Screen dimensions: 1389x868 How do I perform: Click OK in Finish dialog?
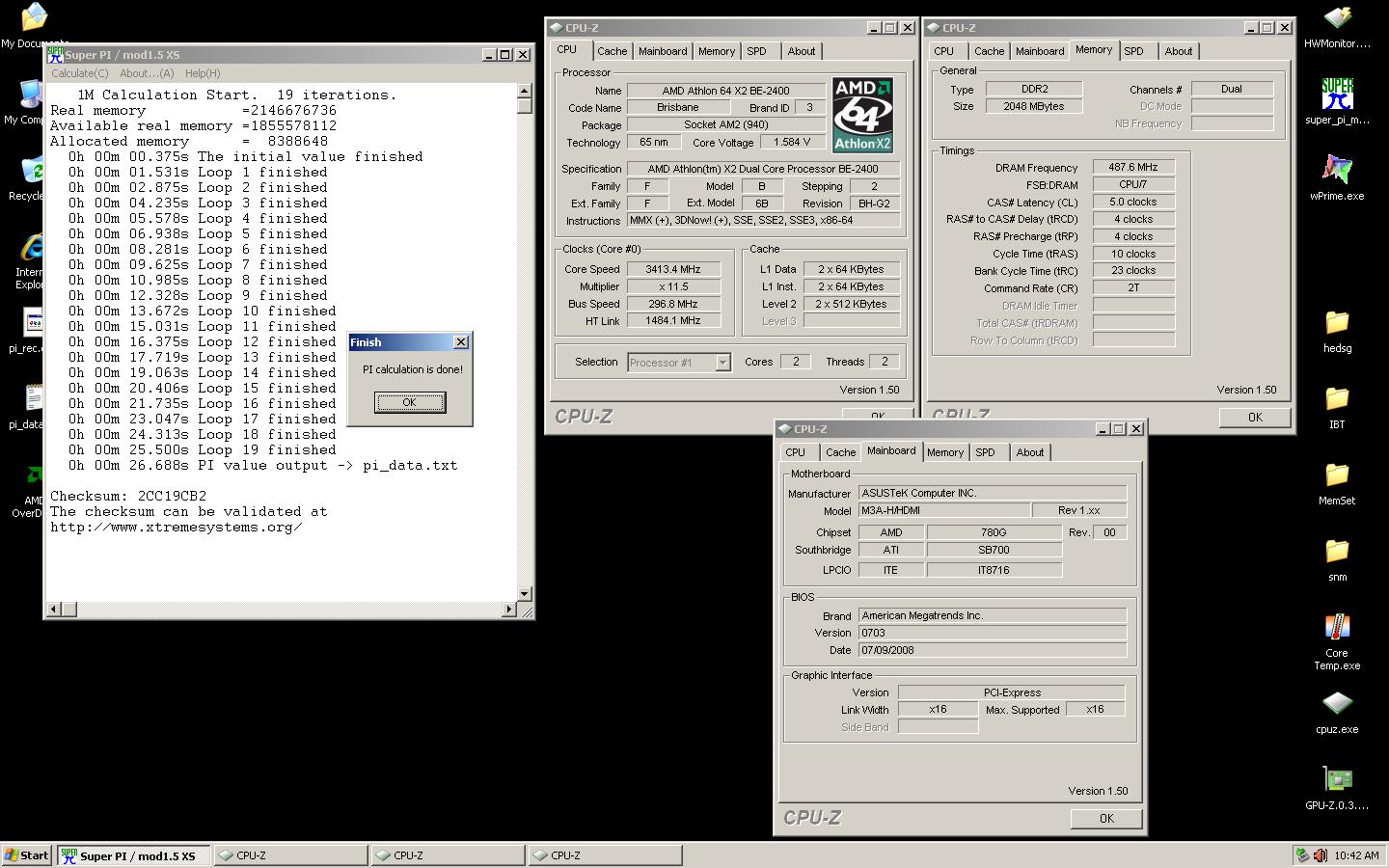click(x=410, y=402)
